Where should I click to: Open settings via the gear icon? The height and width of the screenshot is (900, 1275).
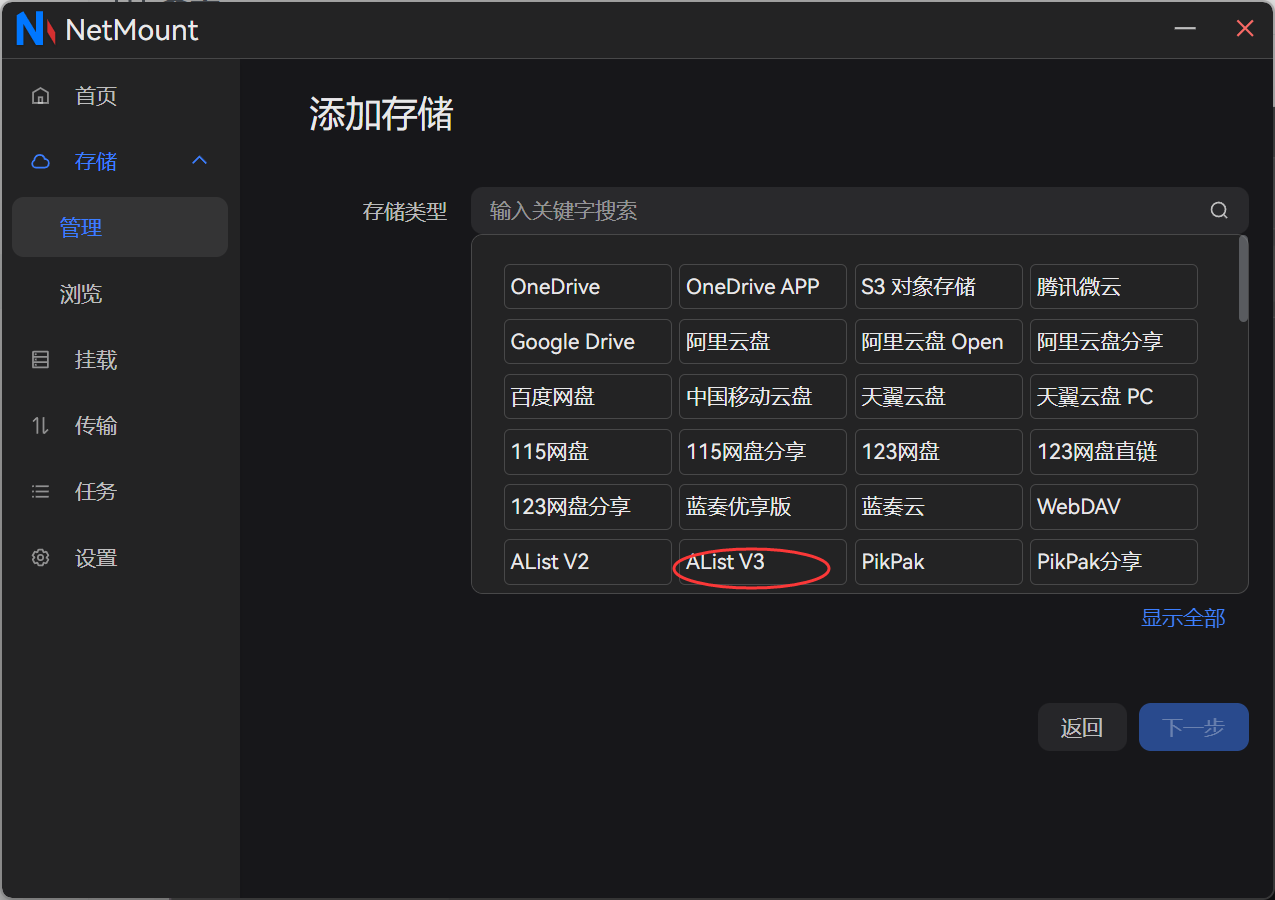[x=41, y=558]
